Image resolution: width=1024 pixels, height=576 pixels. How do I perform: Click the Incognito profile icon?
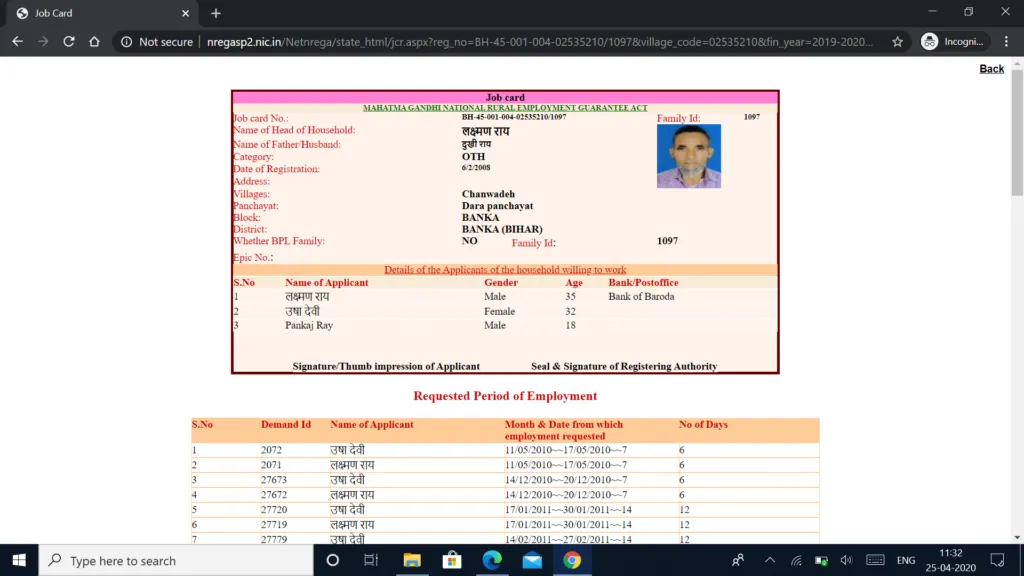tap(948, 42)
